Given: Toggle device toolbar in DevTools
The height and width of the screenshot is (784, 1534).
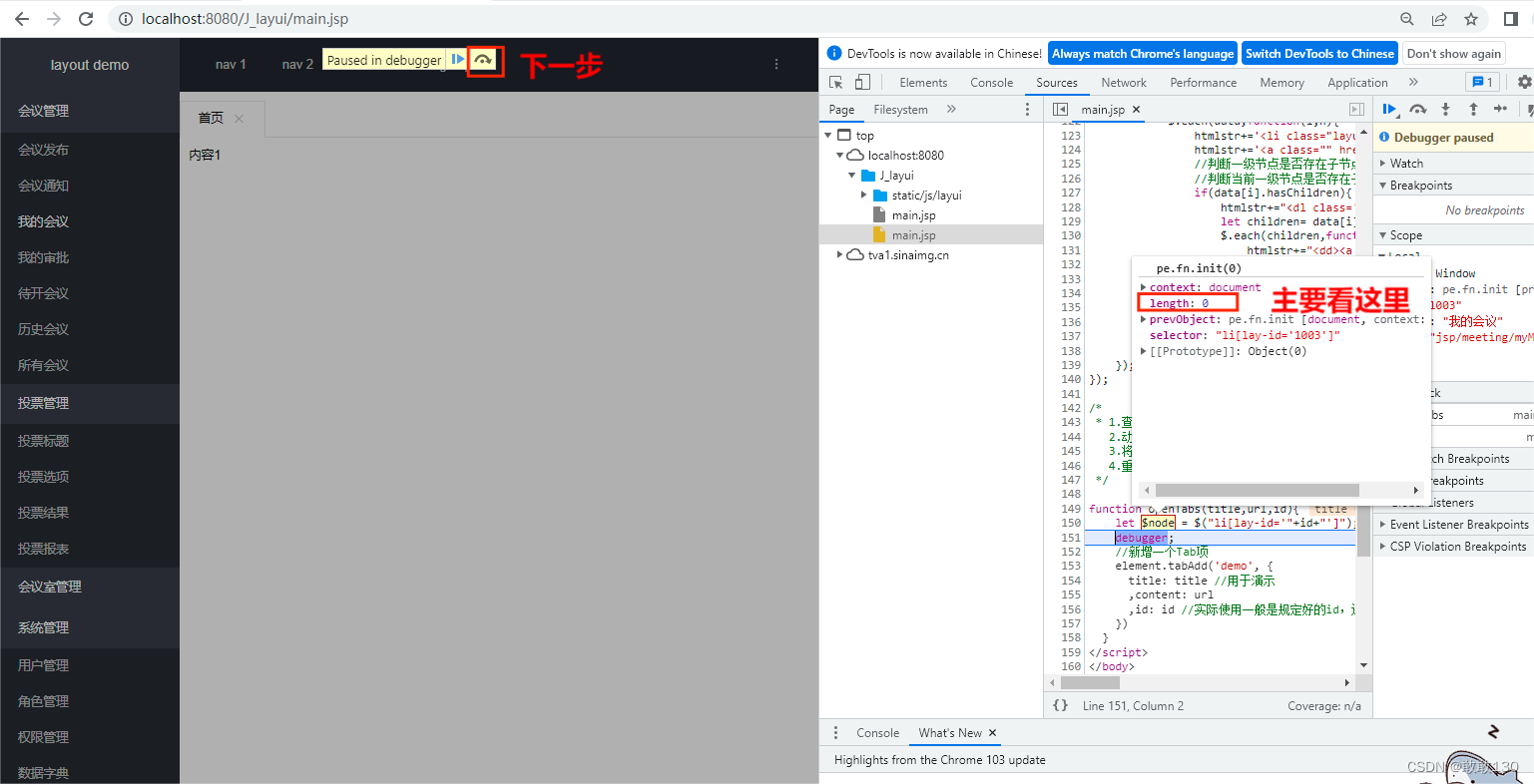Looking at the screenshot, I should pyautogui.click(x=861, y=82).
